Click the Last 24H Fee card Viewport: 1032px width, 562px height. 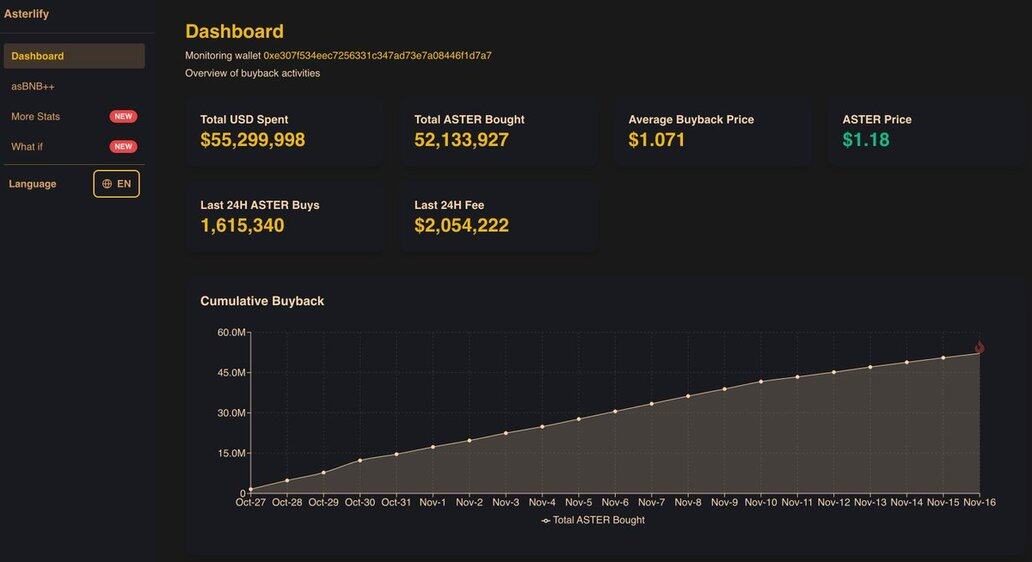point(498,216)
